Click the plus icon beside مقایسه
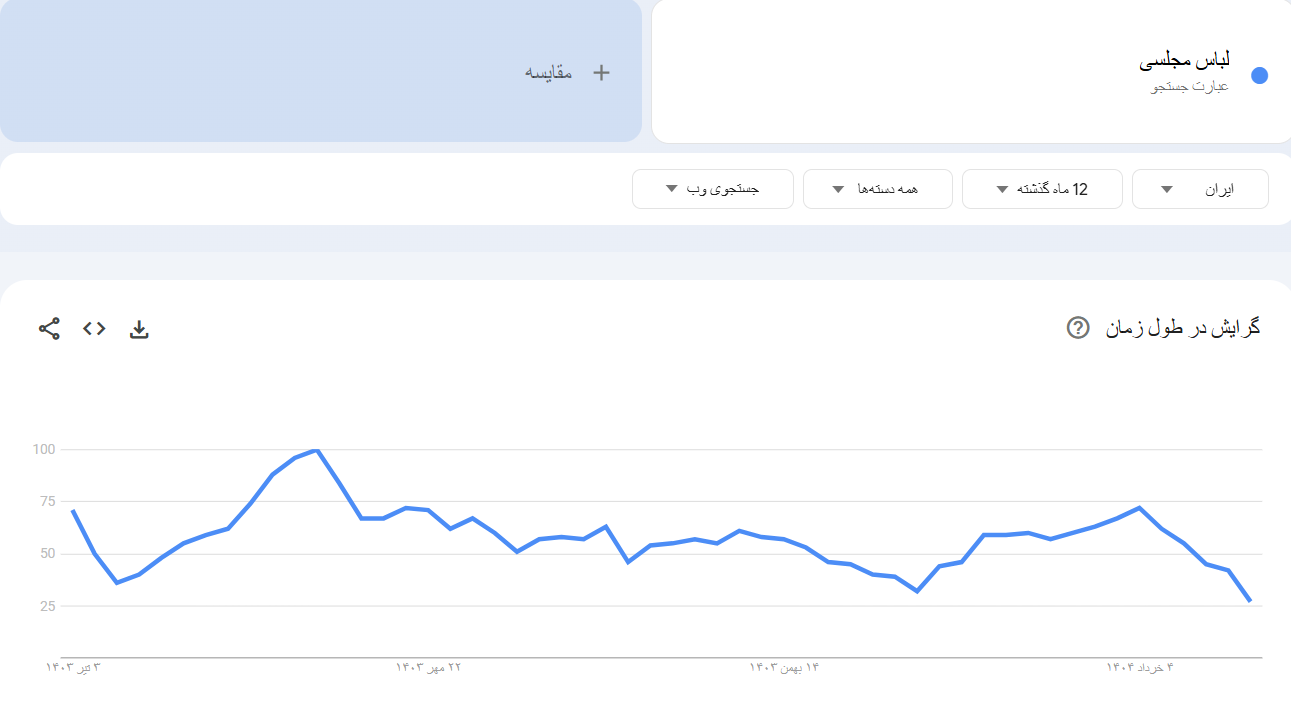Screen dimensions: 1291x710 [x=601, y=72]
